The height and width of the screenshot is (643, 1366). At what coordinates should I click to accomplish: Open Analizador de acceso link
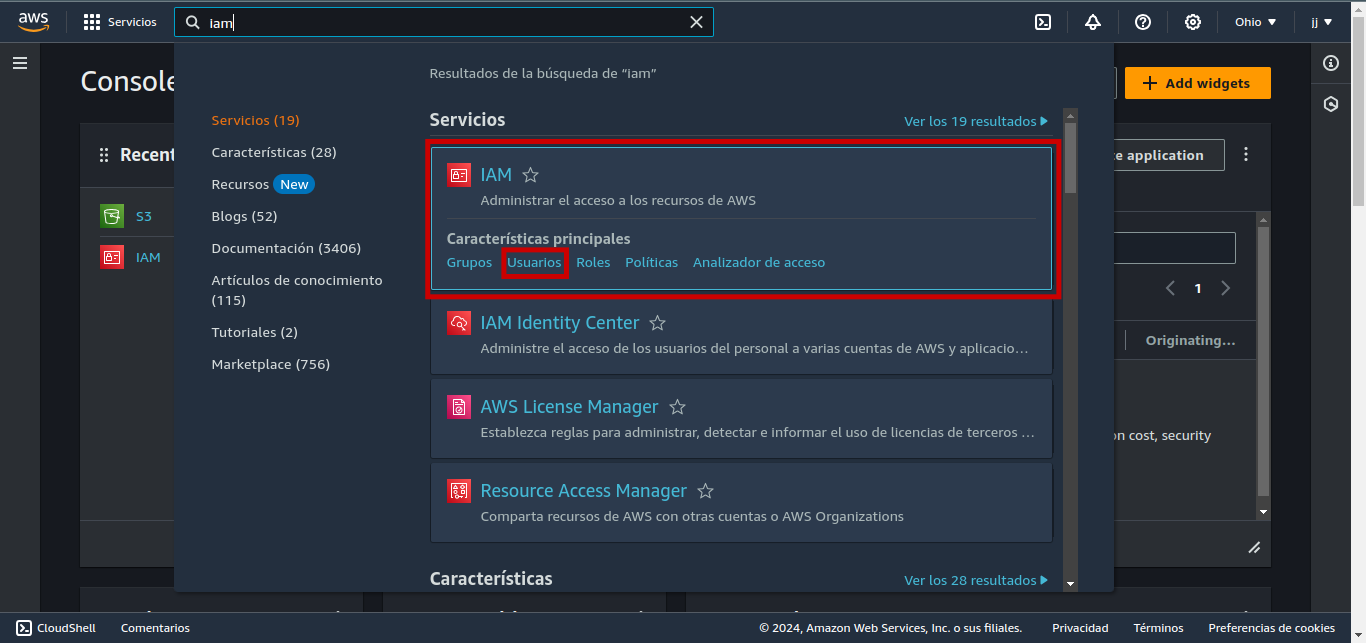click(x=759, y=262)
